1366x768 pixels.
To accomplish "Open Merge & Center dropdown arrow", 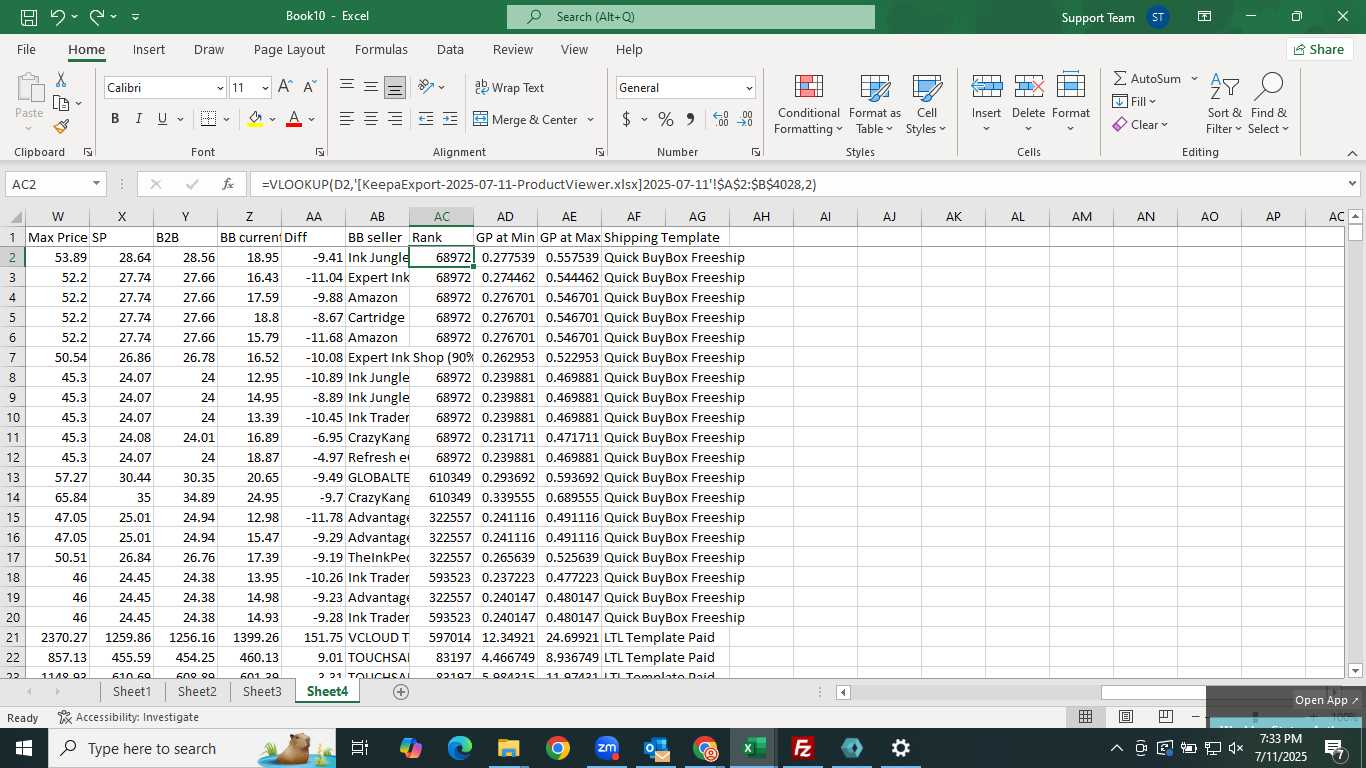I will click(590, 119).
